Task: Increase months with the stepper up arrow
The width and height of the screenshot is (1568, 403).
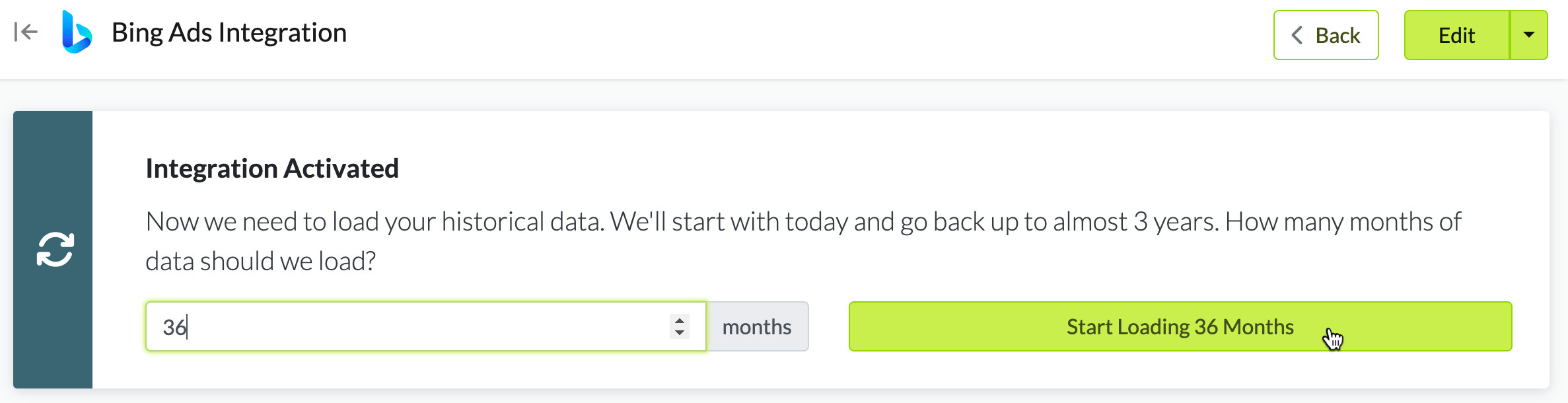Action: 680,320
